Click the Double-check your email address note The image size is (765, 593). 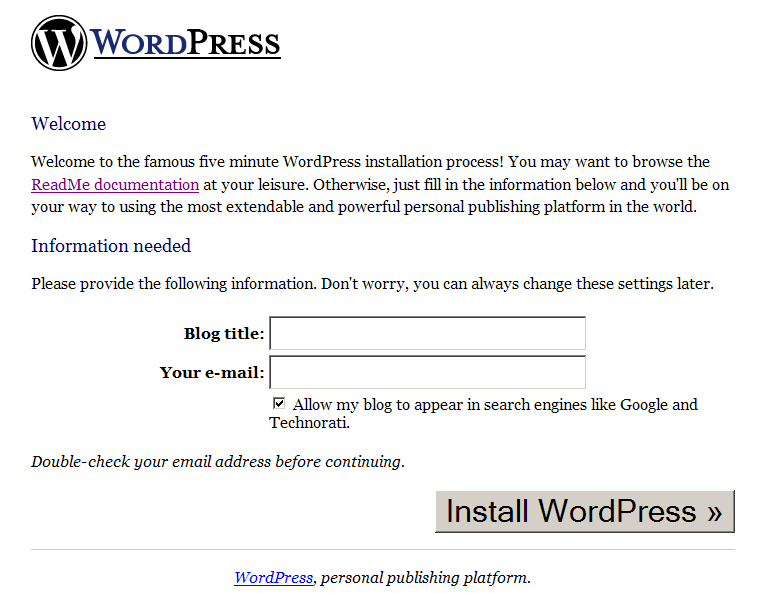[218, 462]
